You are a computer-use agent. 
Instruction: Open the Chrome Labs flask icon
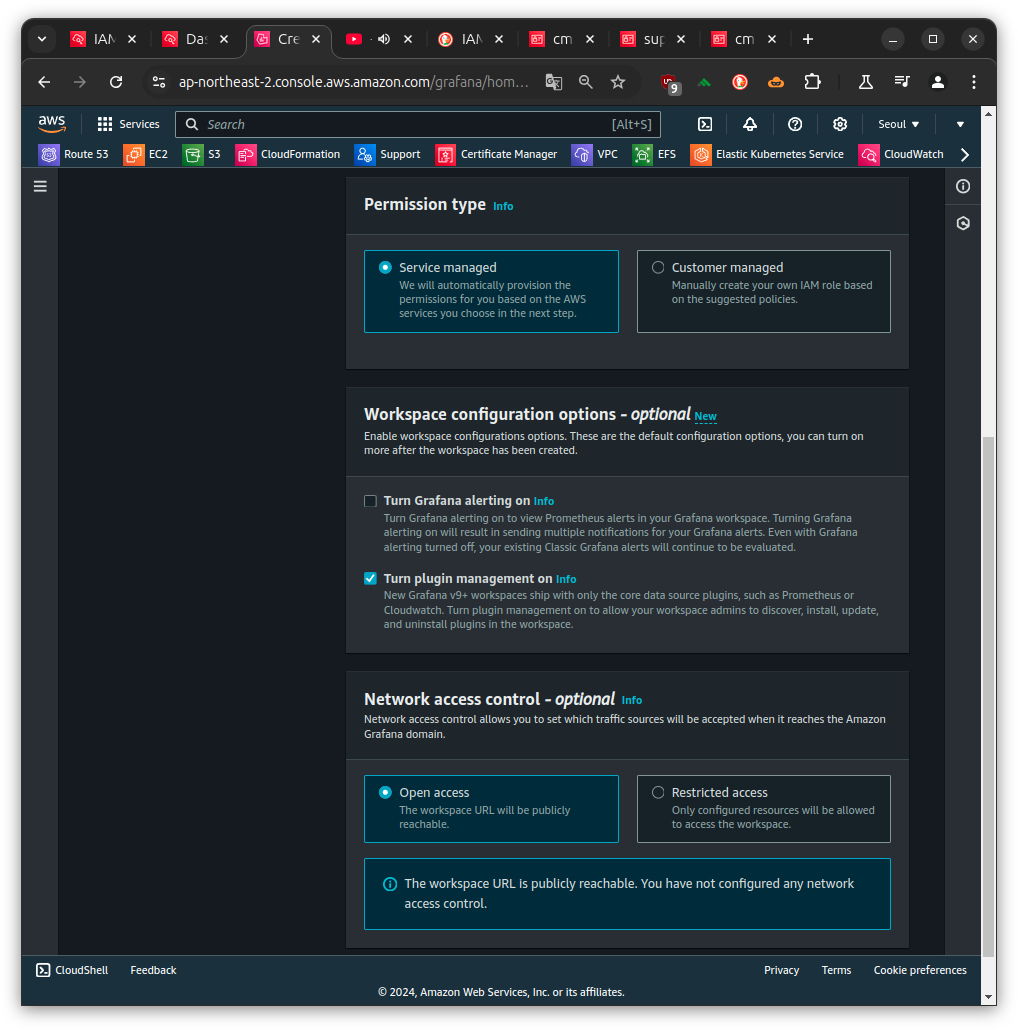866,82
